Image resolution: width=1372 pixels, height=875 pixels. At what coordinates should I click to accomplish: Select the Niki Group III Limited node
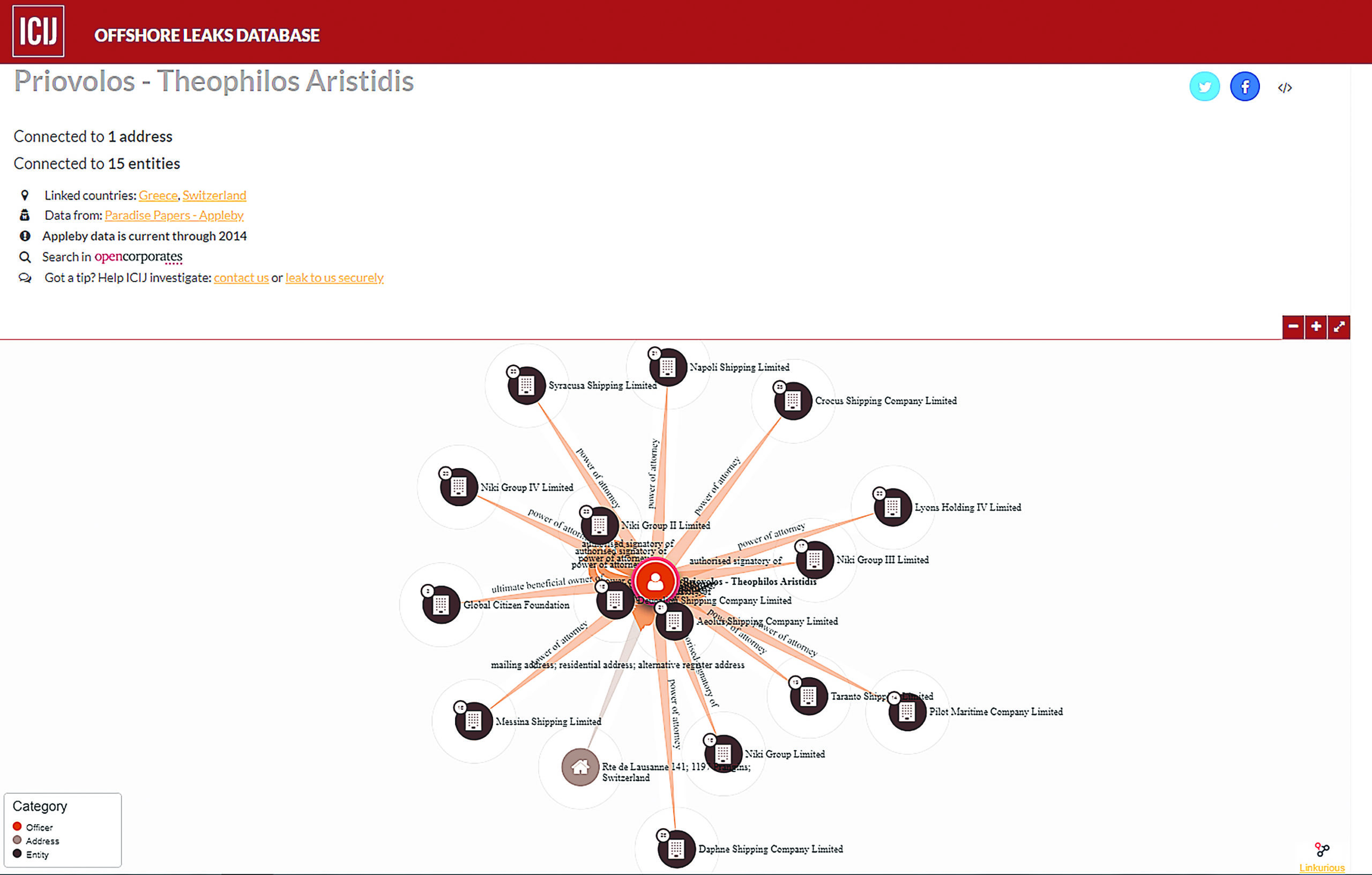click(814, 560)
